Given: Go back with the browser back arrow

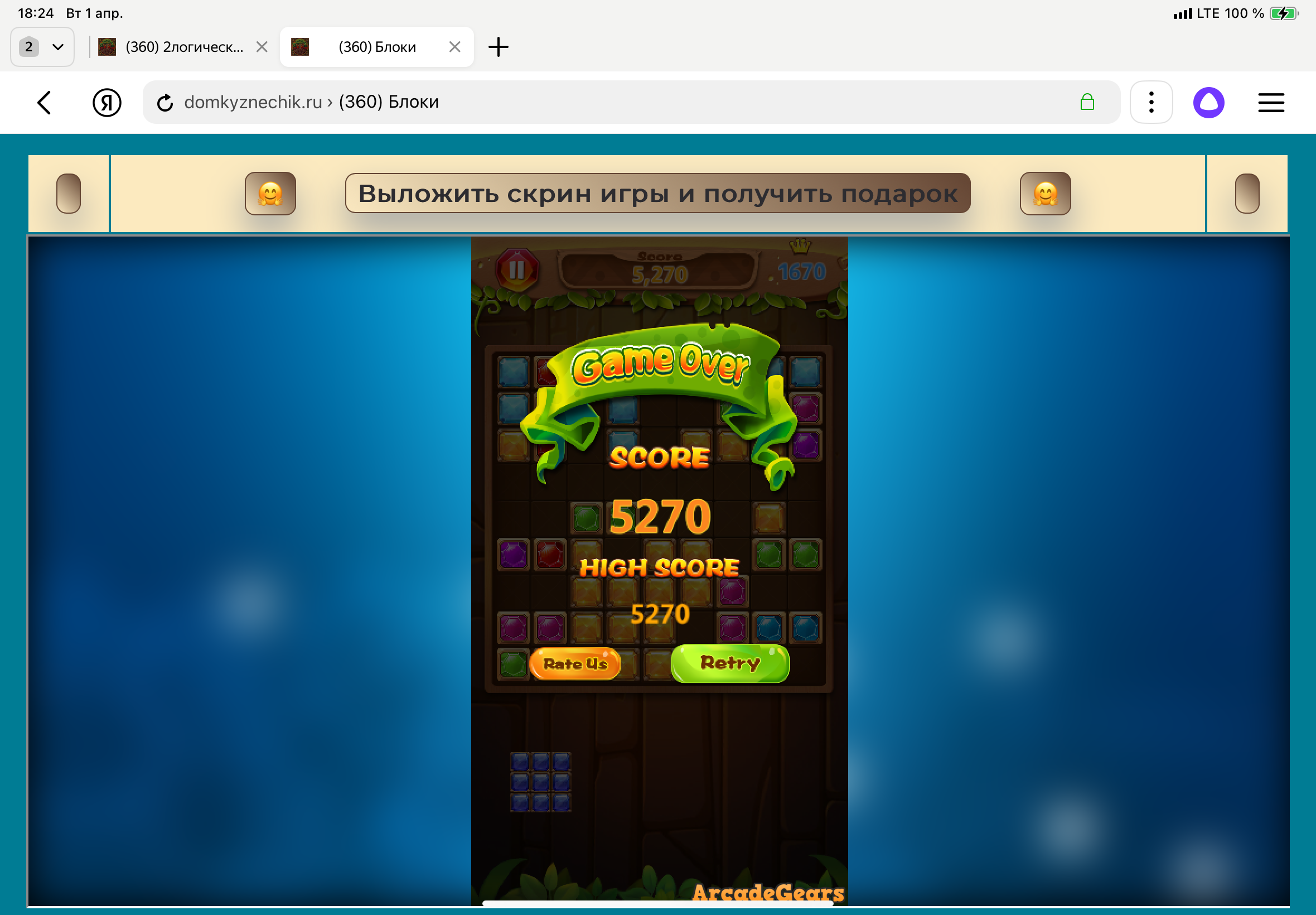Looking at the screenshot, I should (44, 103).
